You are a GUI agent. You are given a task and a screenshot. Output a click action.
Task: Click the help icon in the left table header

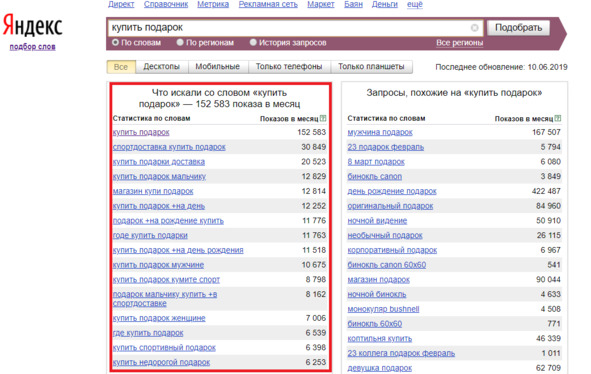323,118
